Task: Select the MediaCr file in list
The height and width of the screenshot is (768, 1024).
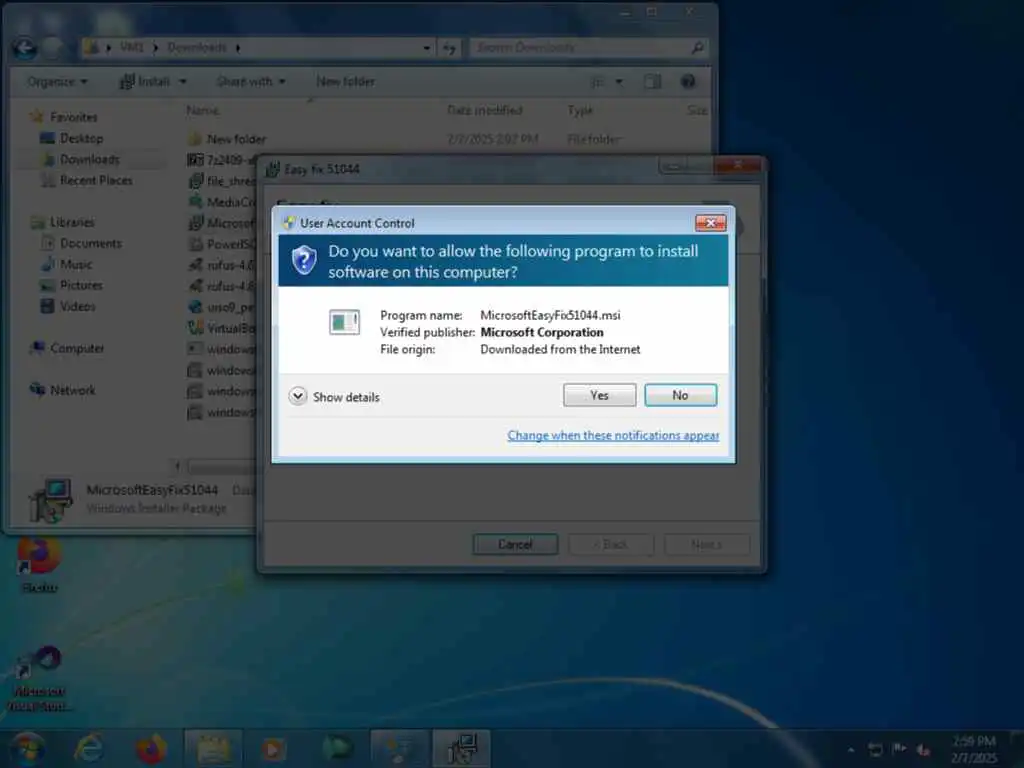Action: (222, 202)
